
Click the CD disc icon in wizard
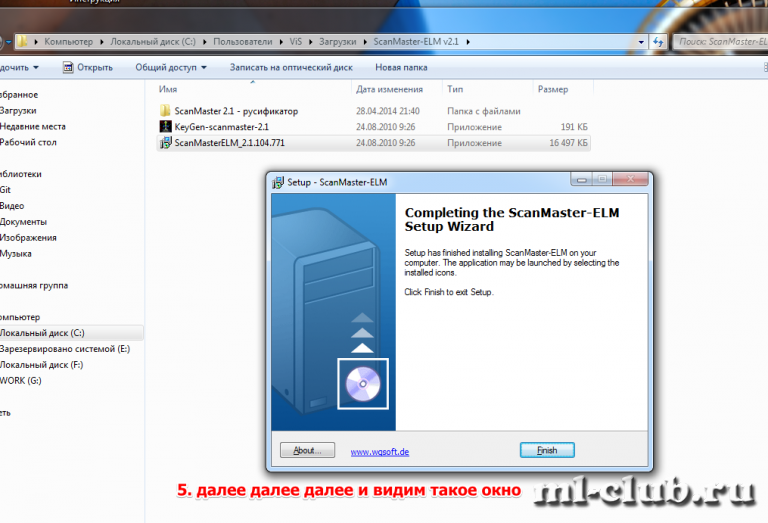[x=361, y=383]
